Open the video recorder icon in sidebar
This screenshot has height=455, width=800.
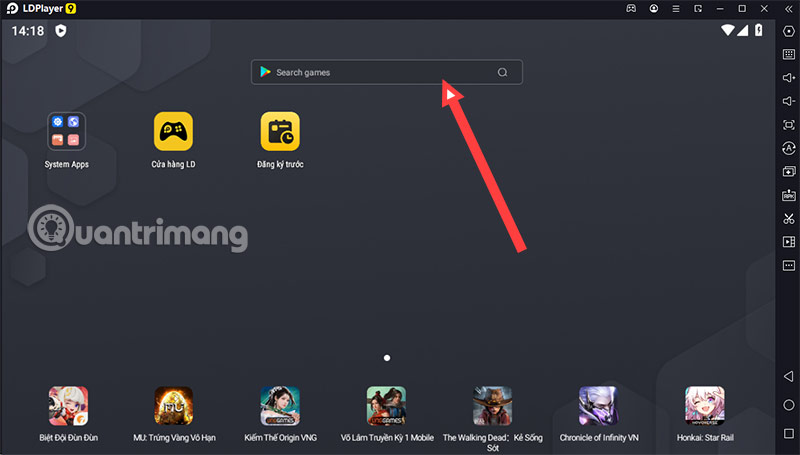point(789,242)
